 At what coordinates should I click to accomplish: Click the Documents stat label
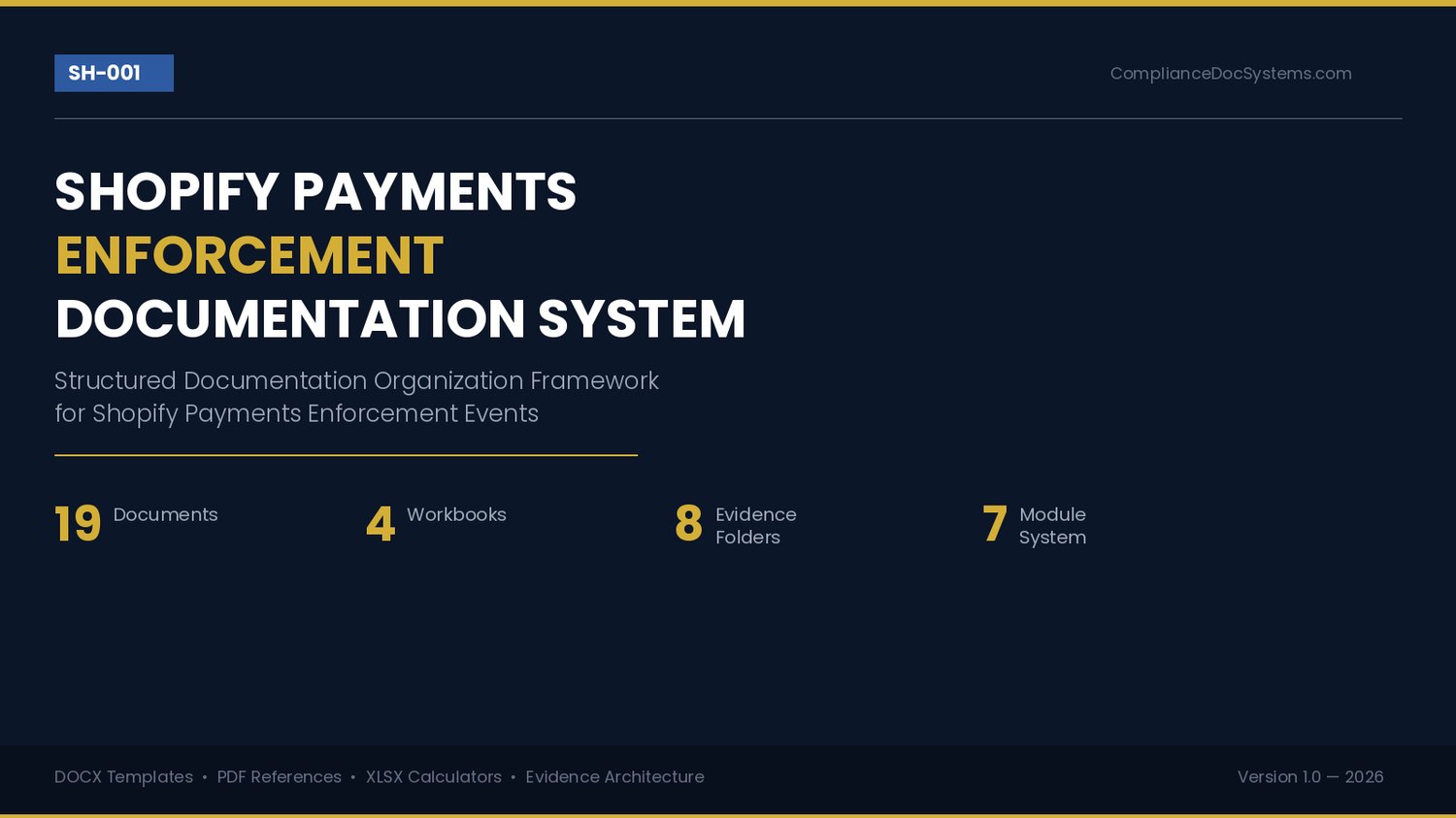pyautogui.click(x=165, y=514)
